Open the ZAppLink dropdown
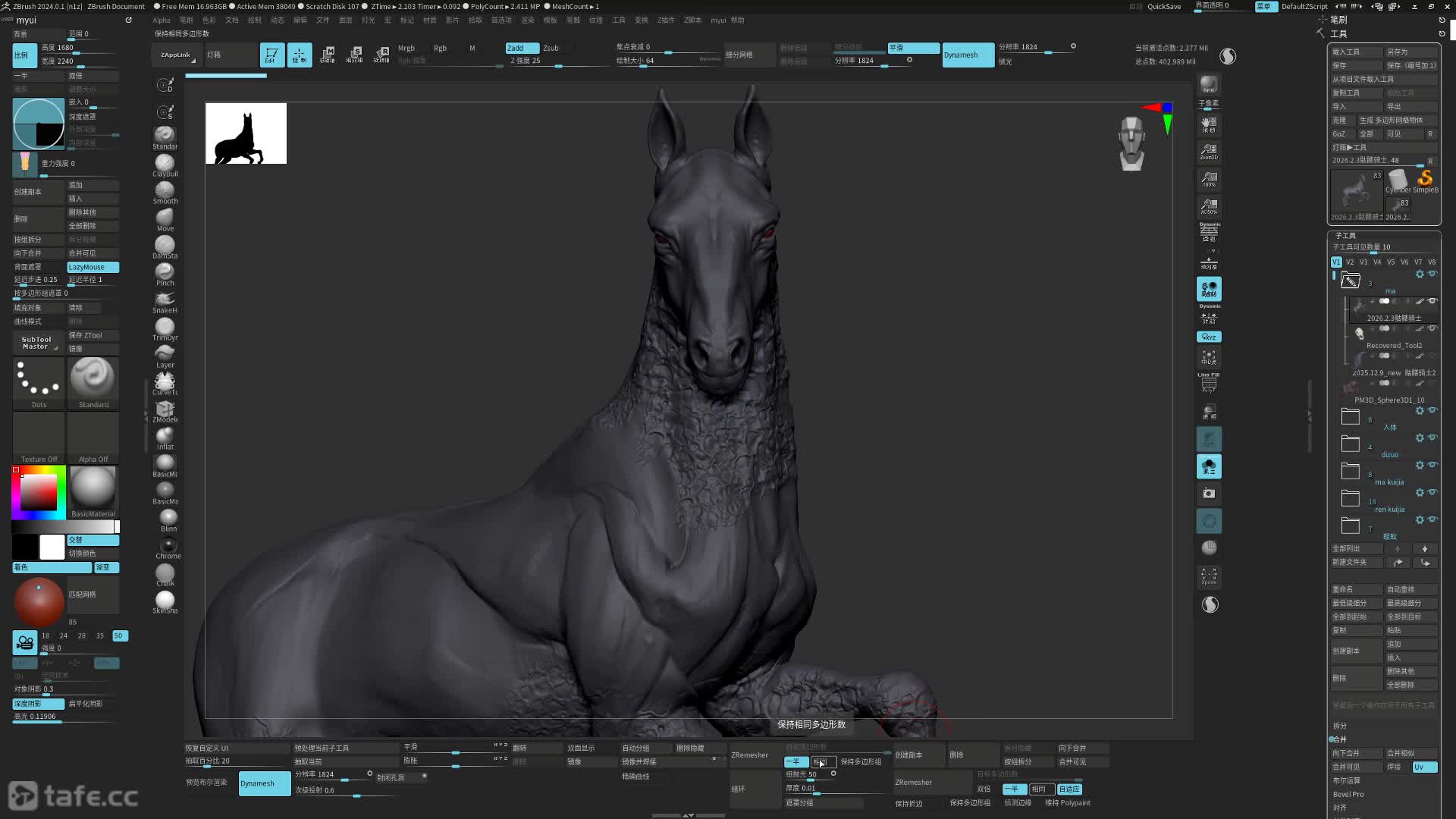 tap(176, 55)
